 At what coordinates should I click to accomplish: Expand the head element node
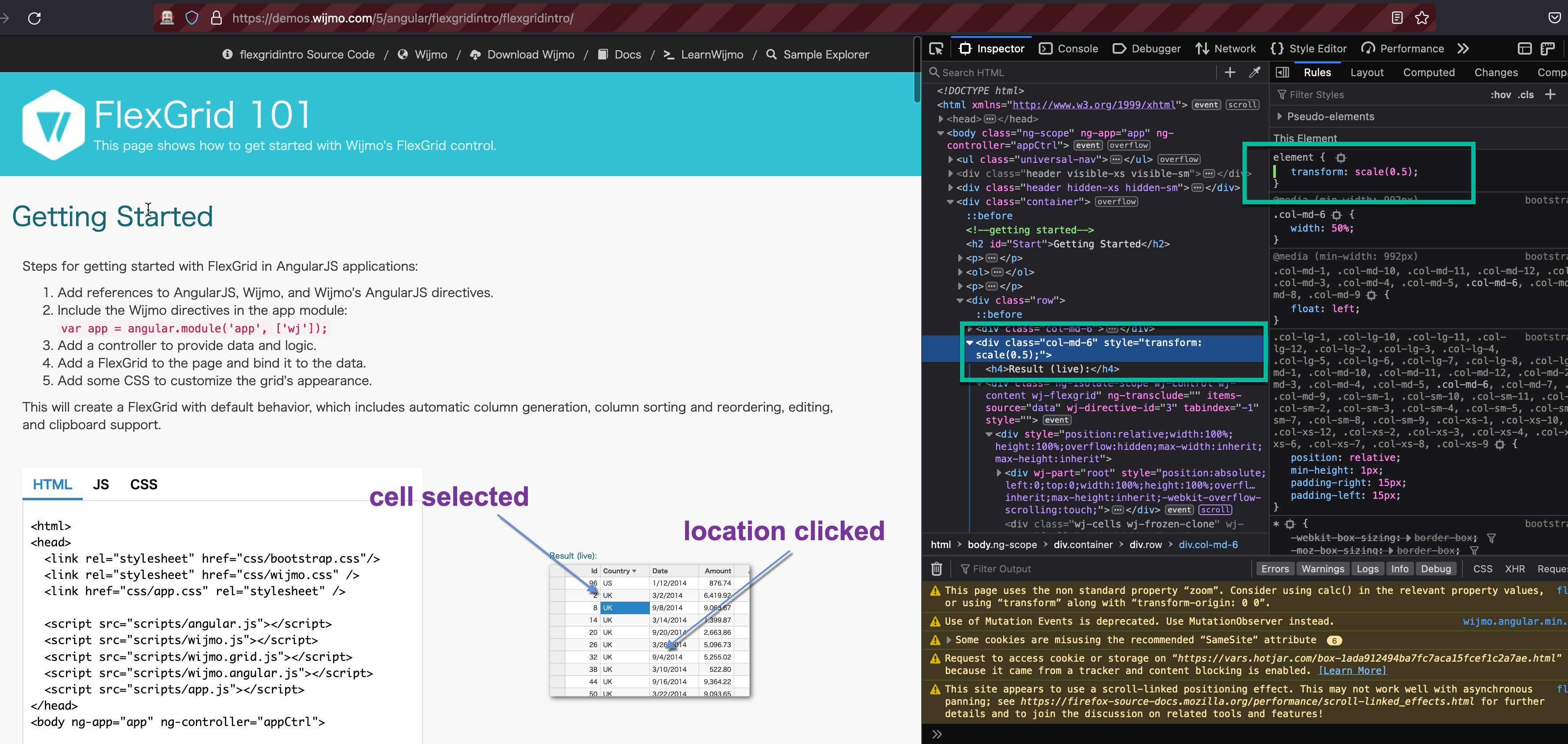[941, 119]
